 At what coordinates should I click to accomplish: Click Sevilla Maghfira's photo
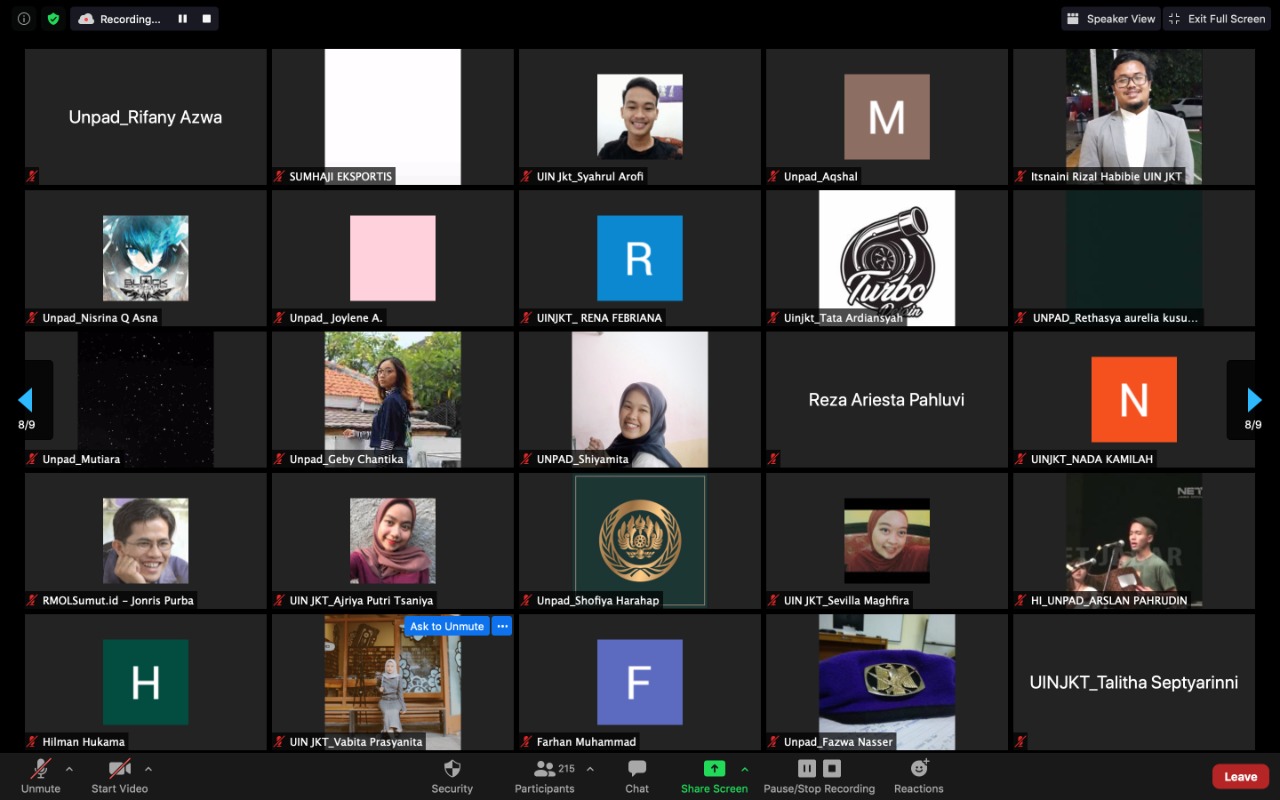point(887,541)
